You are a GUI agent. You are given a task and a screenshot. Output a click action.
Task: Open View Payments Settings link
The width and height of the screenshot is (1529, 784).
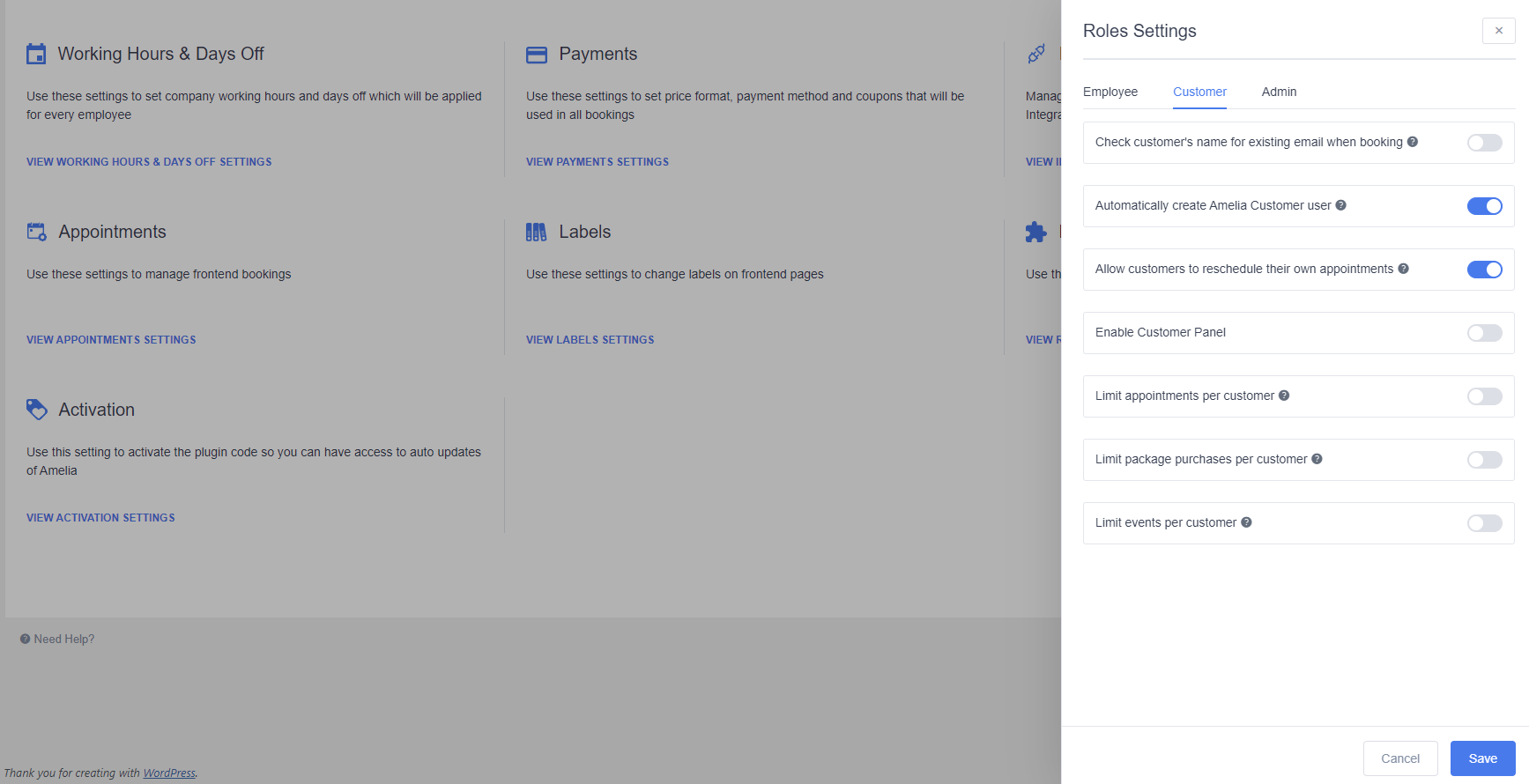click(x=597, y=162)
